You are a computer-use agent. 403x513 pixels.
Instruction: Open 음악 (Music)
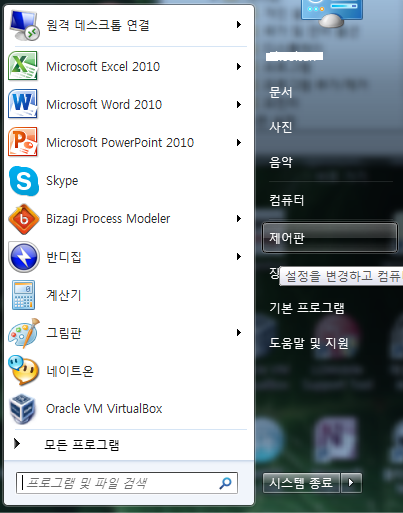281,162
